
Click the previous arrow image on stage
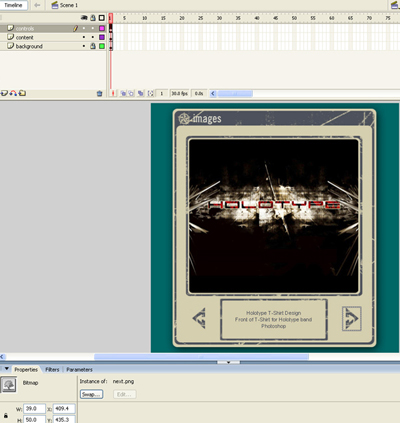pyautogui.click(x=199, y=318)
